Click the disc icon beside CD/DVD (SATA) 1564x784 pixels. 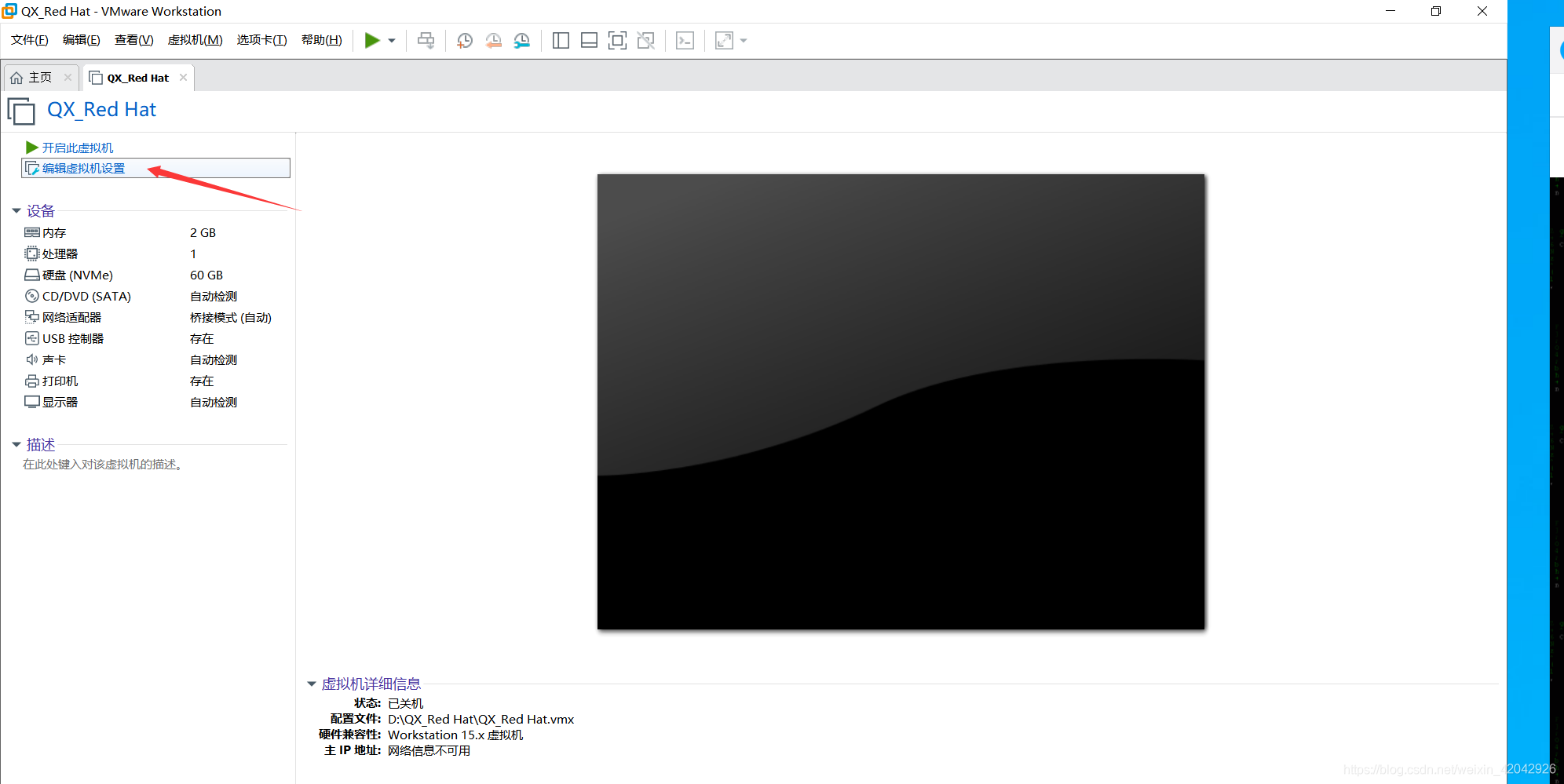tap(32, 296)
